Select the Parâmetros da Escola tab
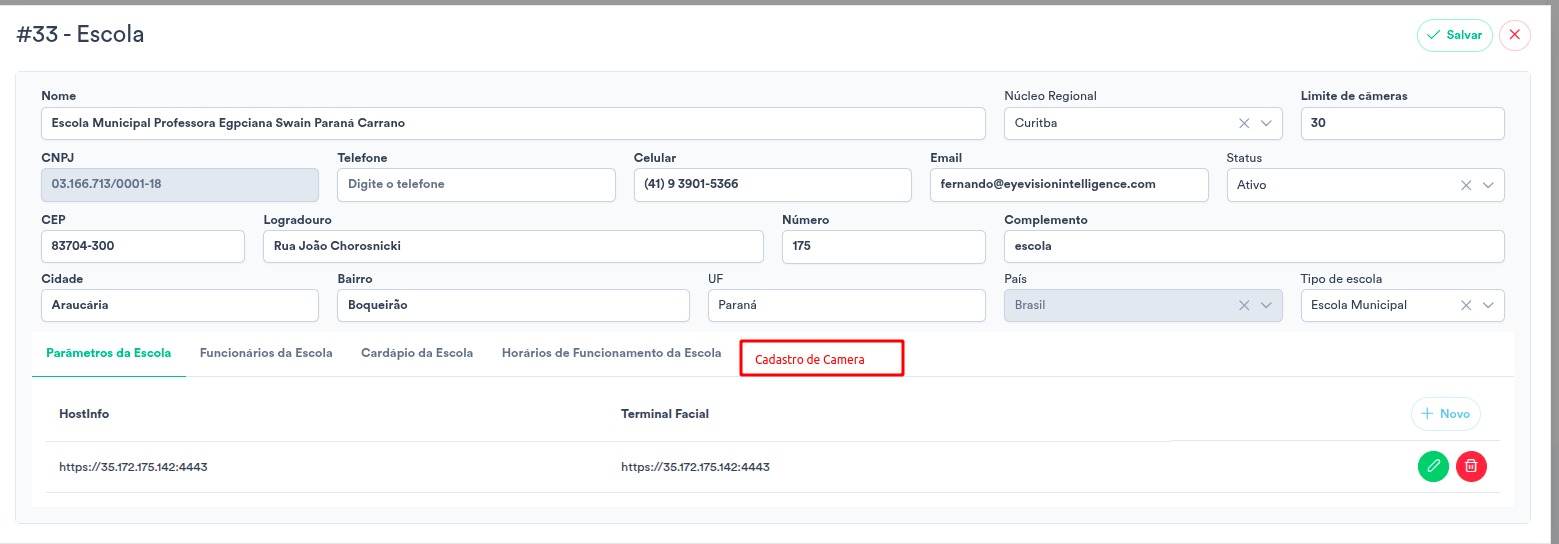The image size is (1559, 544). coord(109,353)
